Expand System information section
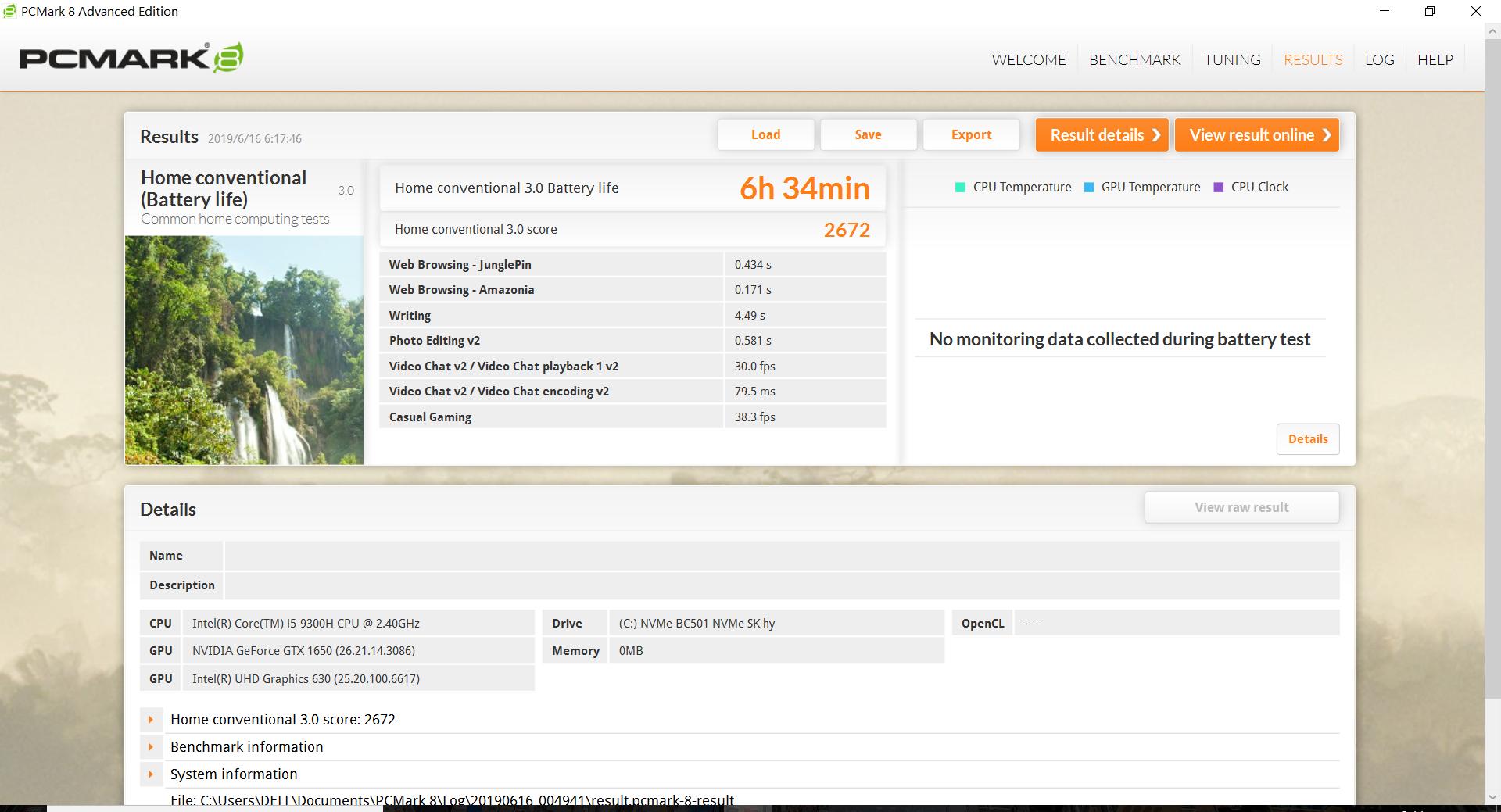This screenshot has width=1501, height=812. [151, 774]
